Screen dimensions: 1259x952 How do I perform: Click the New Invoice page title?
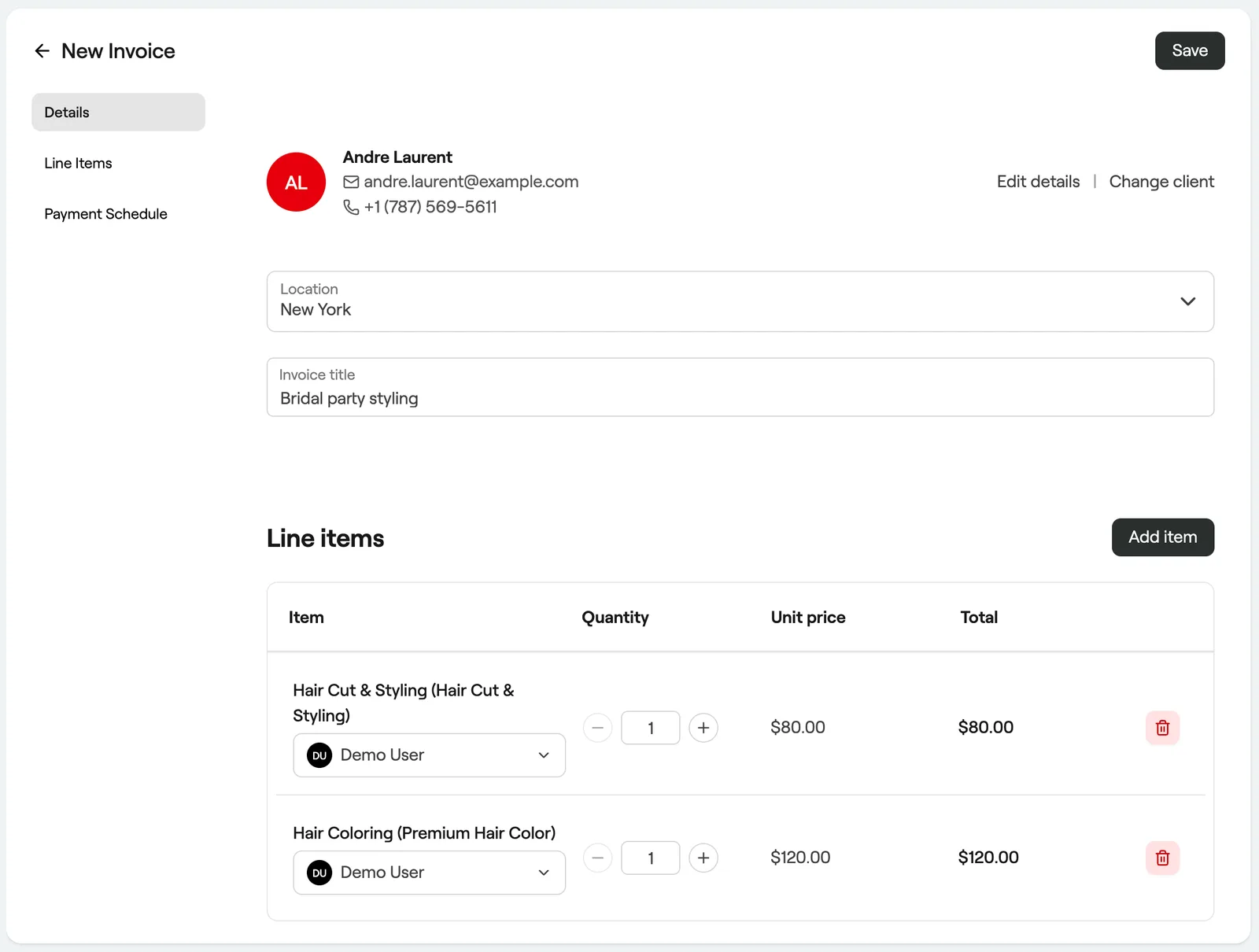118,51
